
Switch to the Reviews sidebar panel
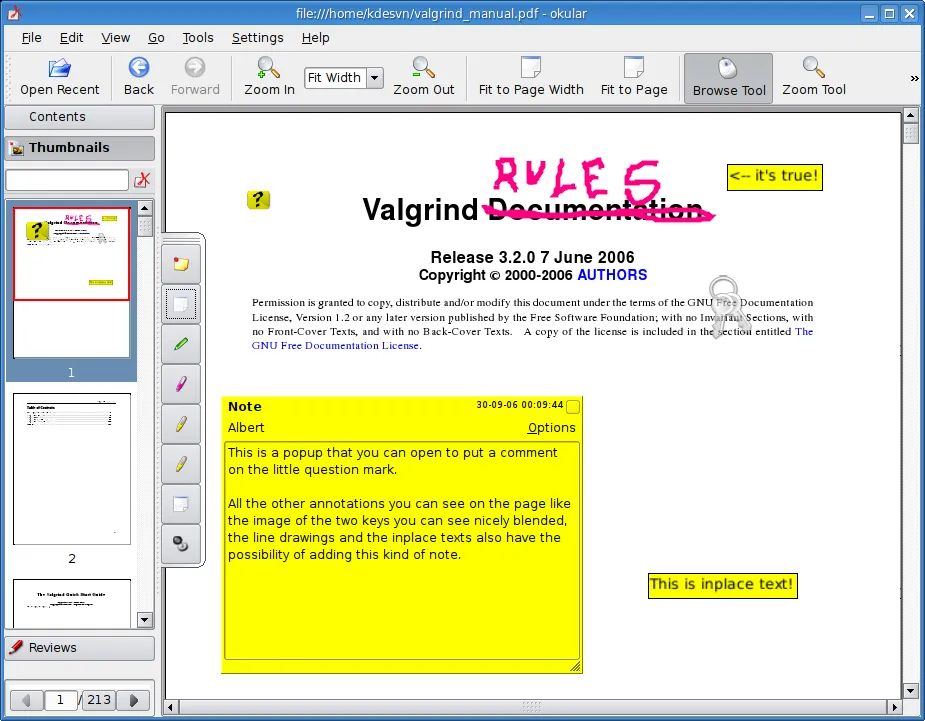coord(80,647)
